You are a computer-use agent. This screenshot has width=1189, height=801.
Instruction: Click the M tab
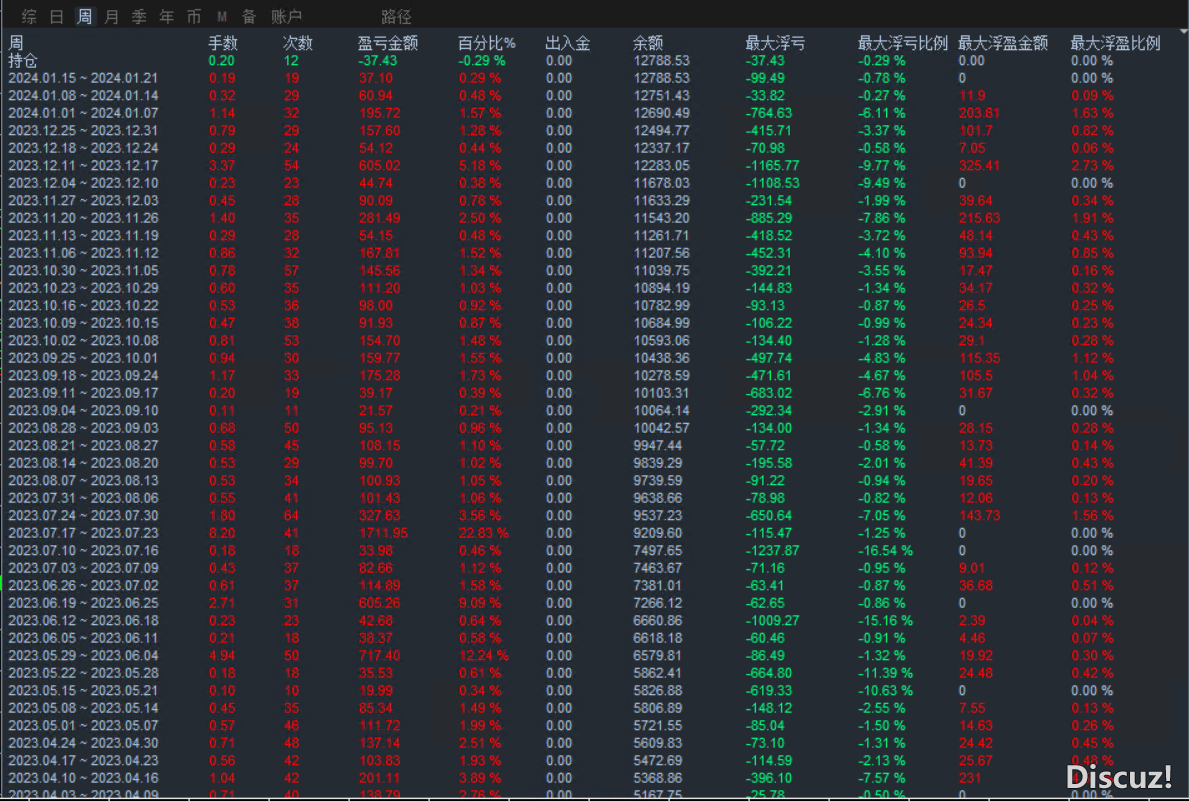221,17
